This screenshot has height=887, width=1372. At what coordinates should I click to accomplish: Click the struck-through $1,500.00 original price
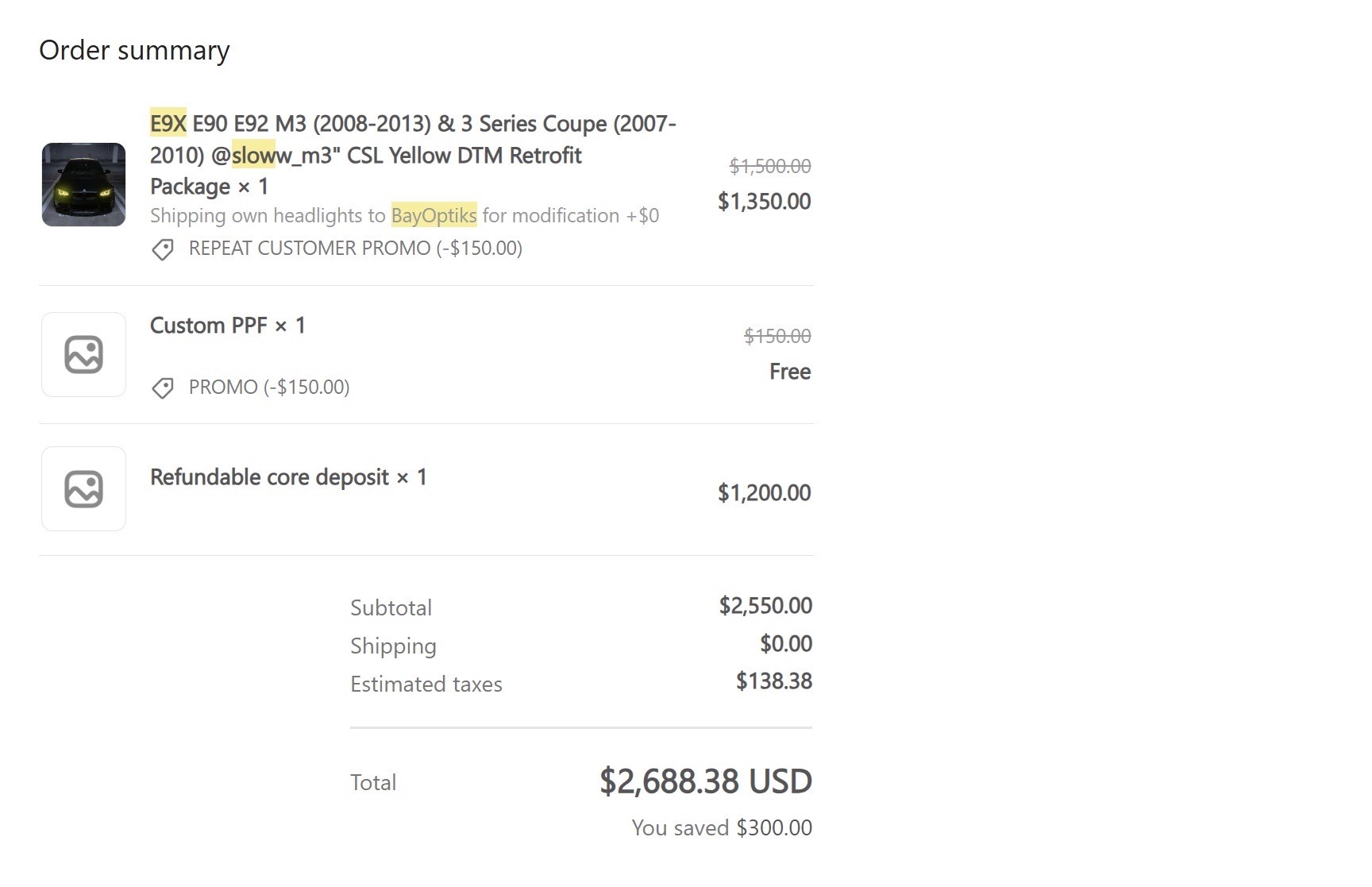click(x=770, y=166)
